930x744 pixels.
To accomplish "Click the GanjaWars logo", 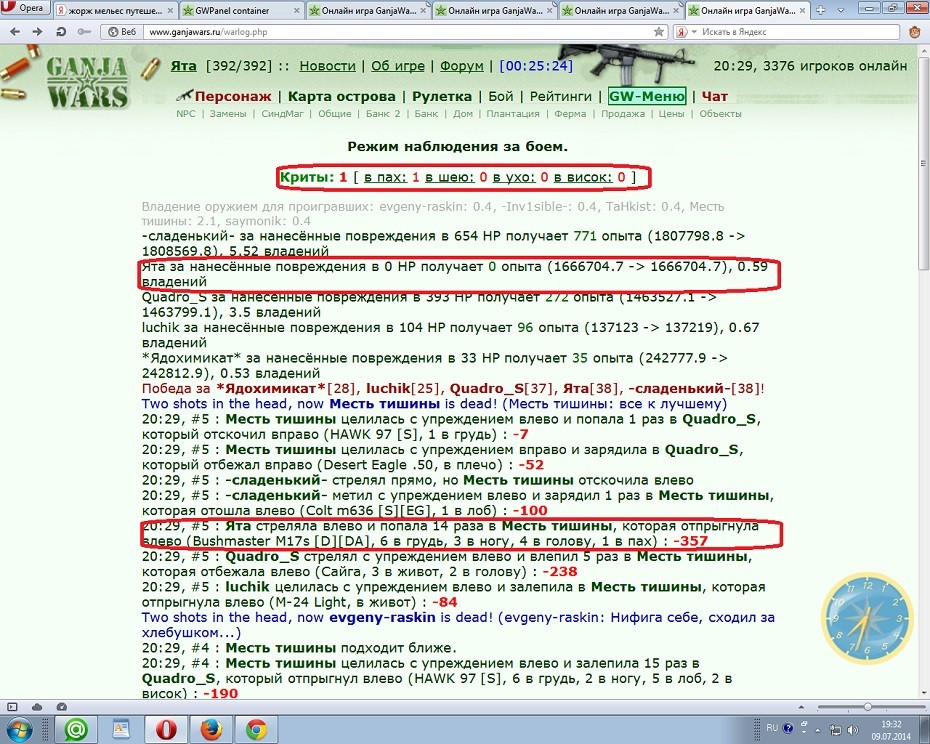I will point(87,82).
